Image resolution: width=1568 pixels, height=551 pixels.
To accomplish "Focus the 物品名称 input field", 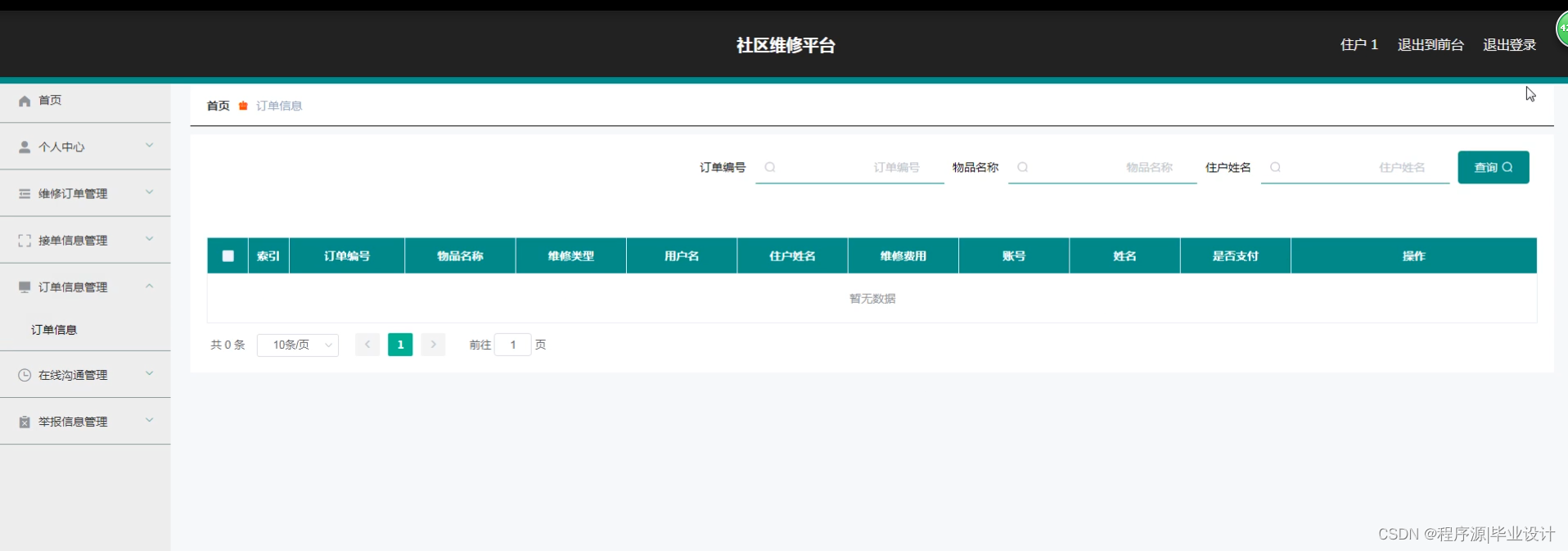I will (x=1102, y=167).
